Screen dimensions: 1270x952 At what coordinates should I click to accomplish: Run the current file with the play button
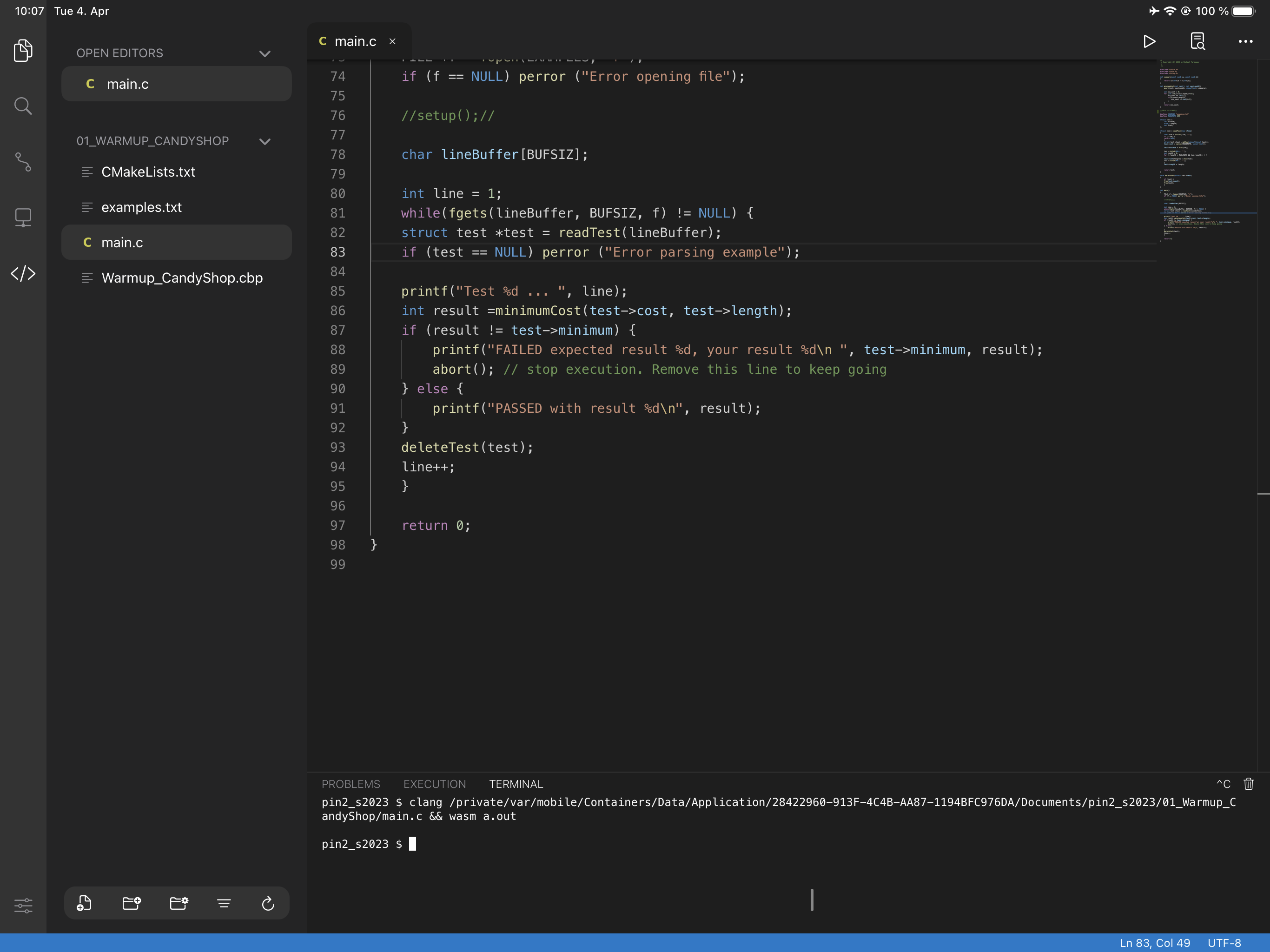(x=1149, y=41)
